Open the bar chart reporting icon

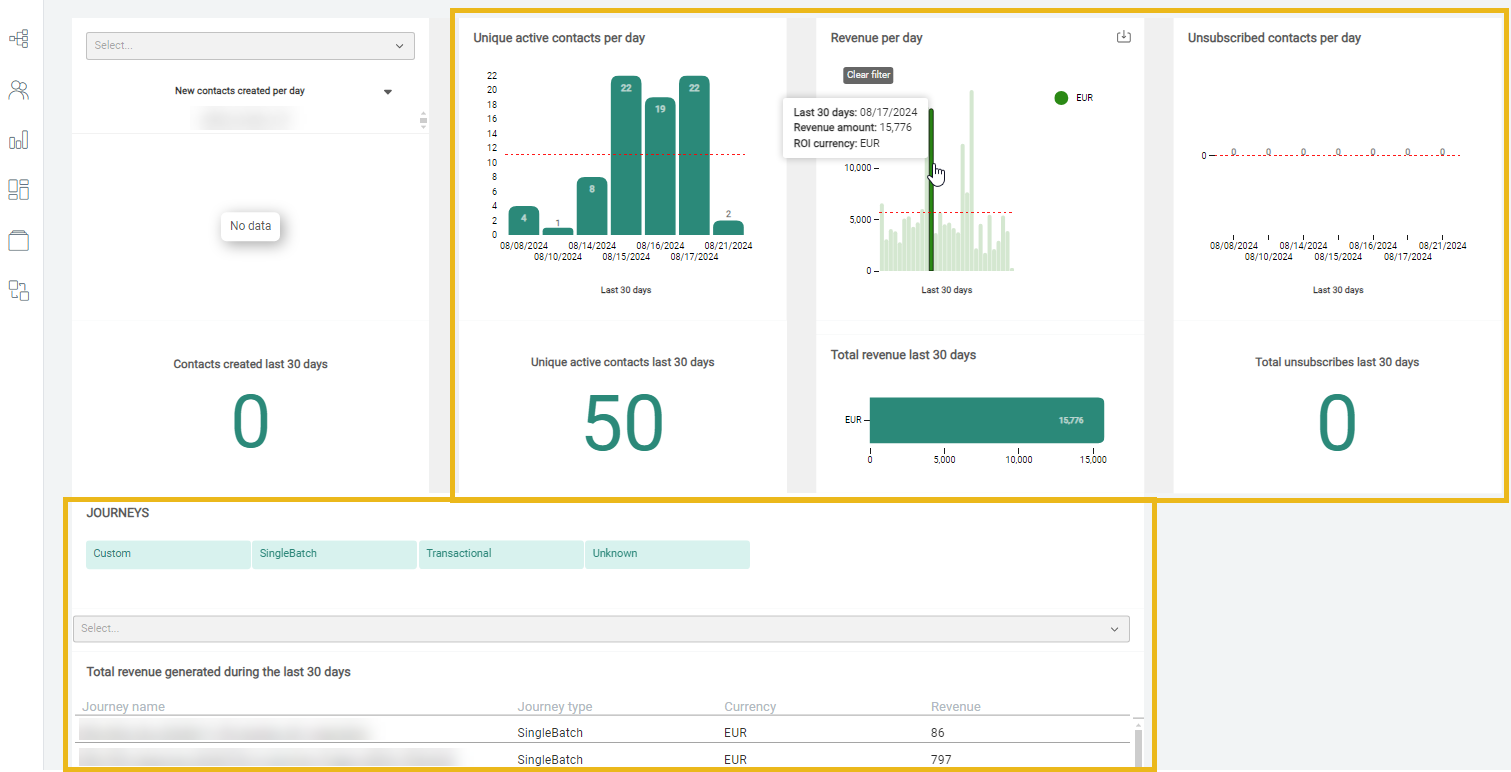19,141
